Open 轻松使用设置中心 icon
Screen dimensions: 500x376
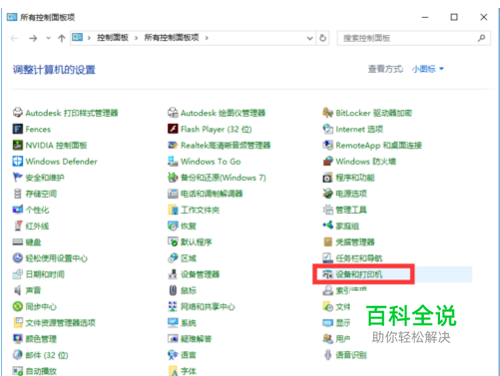coord(18,258)
